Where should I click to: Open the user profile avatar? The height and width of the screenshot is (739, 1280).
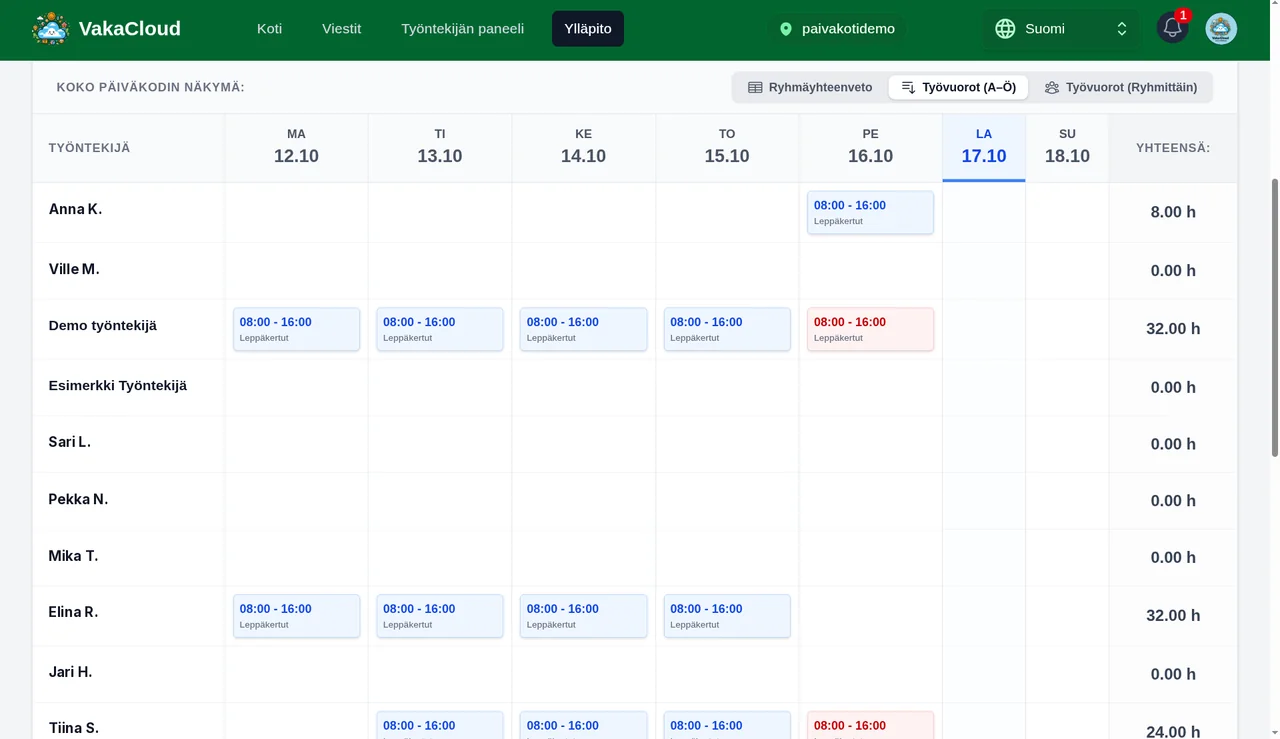(x=1221, y=29)
